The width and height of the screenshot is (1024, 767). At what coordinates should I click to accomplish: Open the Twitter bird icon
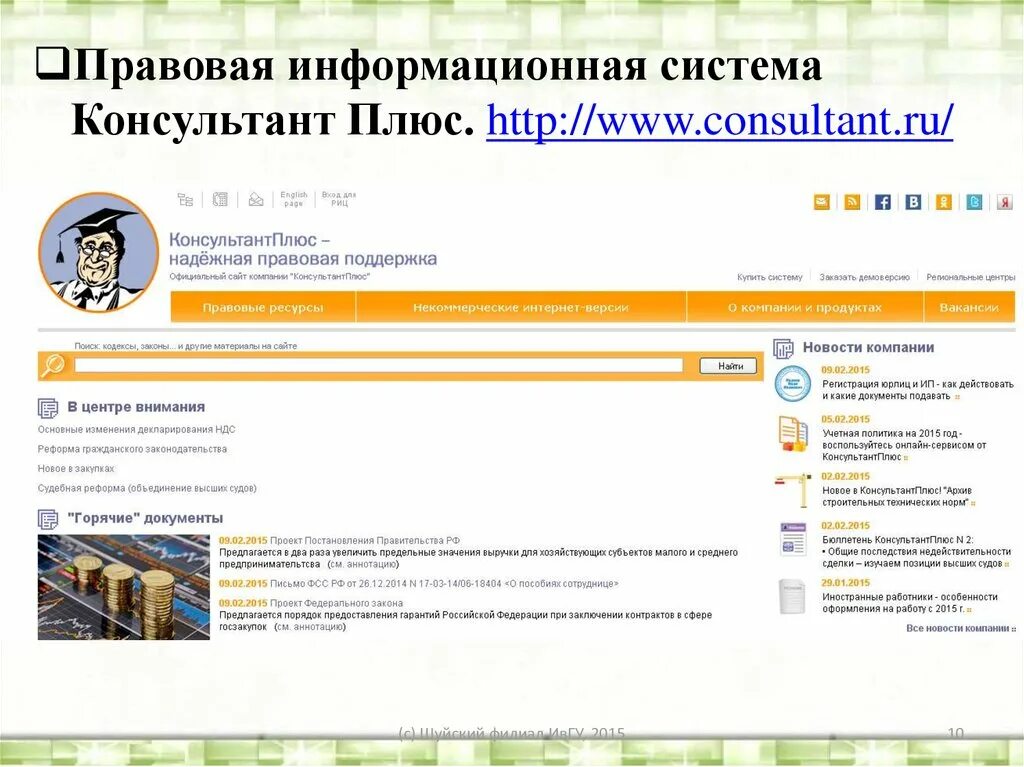coord(975,202)
